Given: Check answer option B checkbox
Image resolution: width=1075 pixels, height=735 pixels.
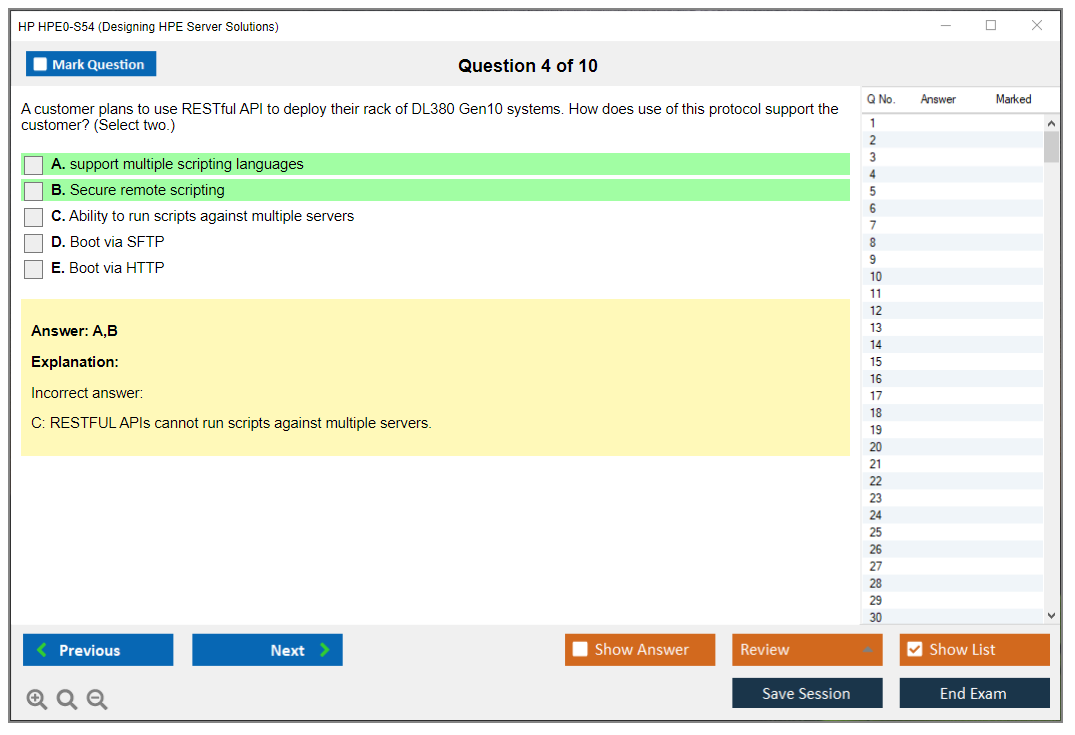Looking at the screenshot, I should [x=33, y=190].
